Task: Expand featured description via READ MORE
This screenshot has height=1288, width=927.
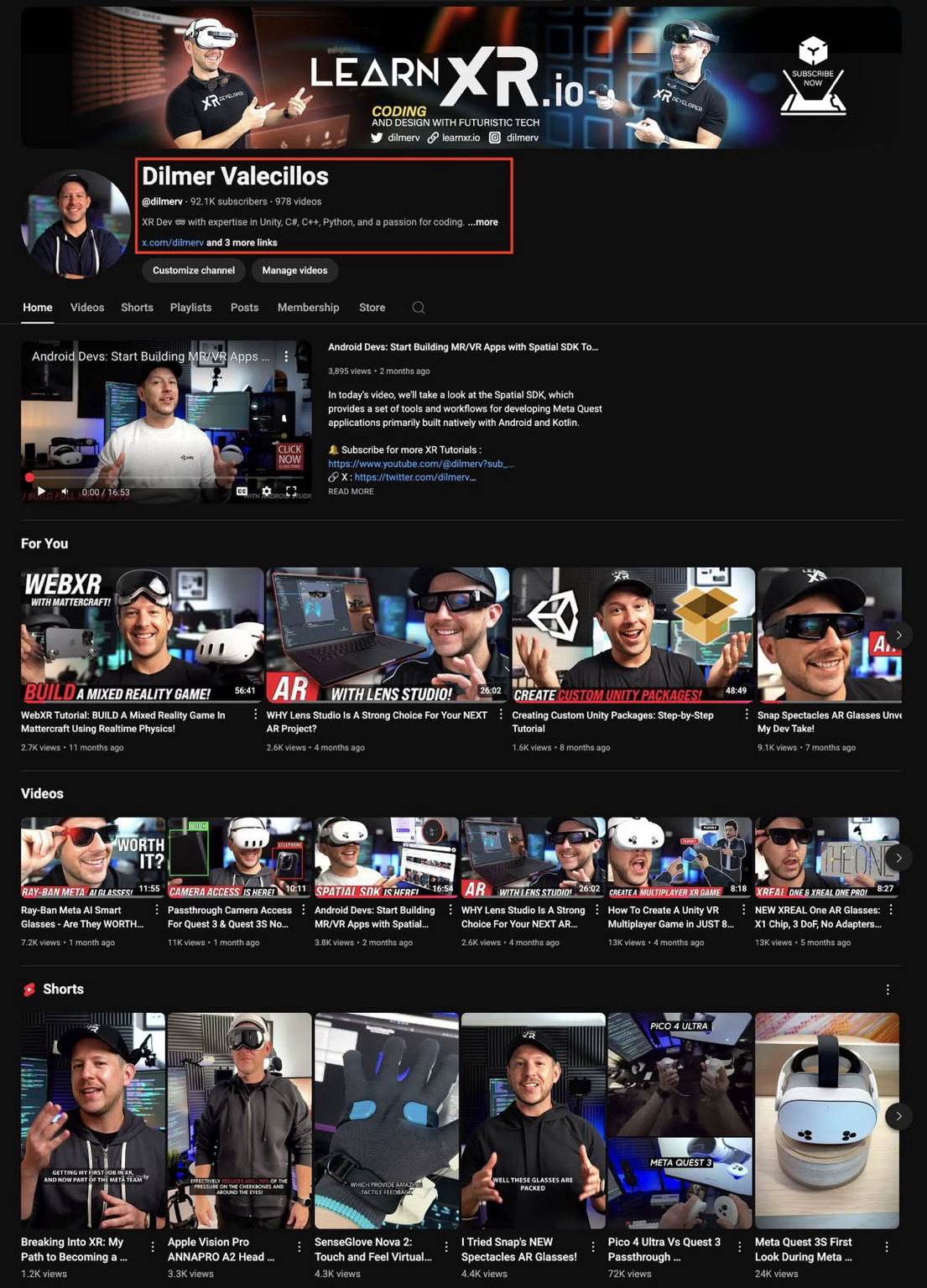Action: (x=351, y=491)
